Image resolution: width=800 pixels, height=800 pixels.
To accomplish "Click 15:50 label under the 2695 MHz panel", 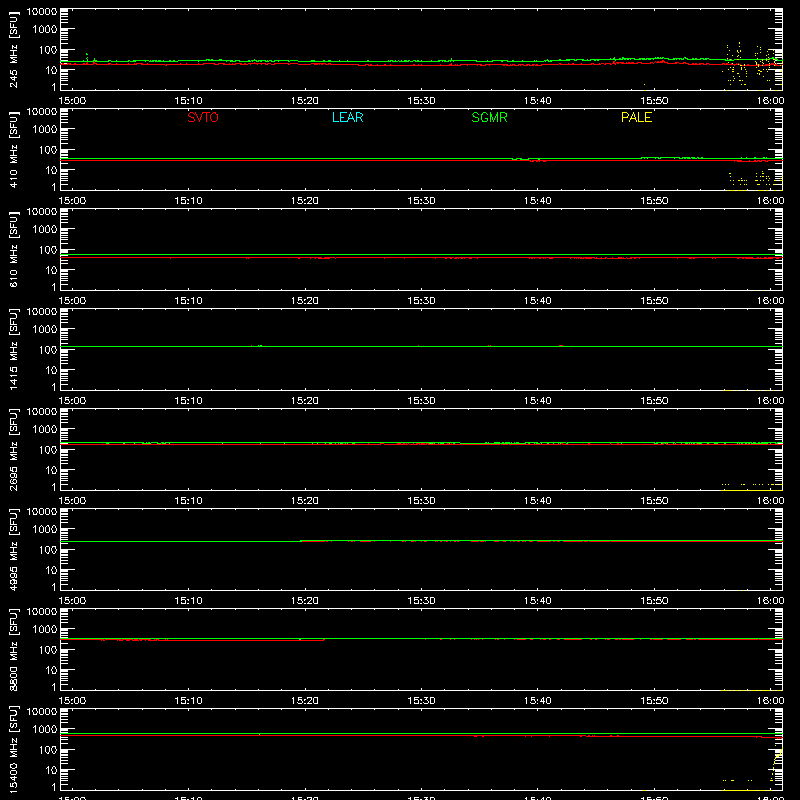I will click(x=654, y=501).
